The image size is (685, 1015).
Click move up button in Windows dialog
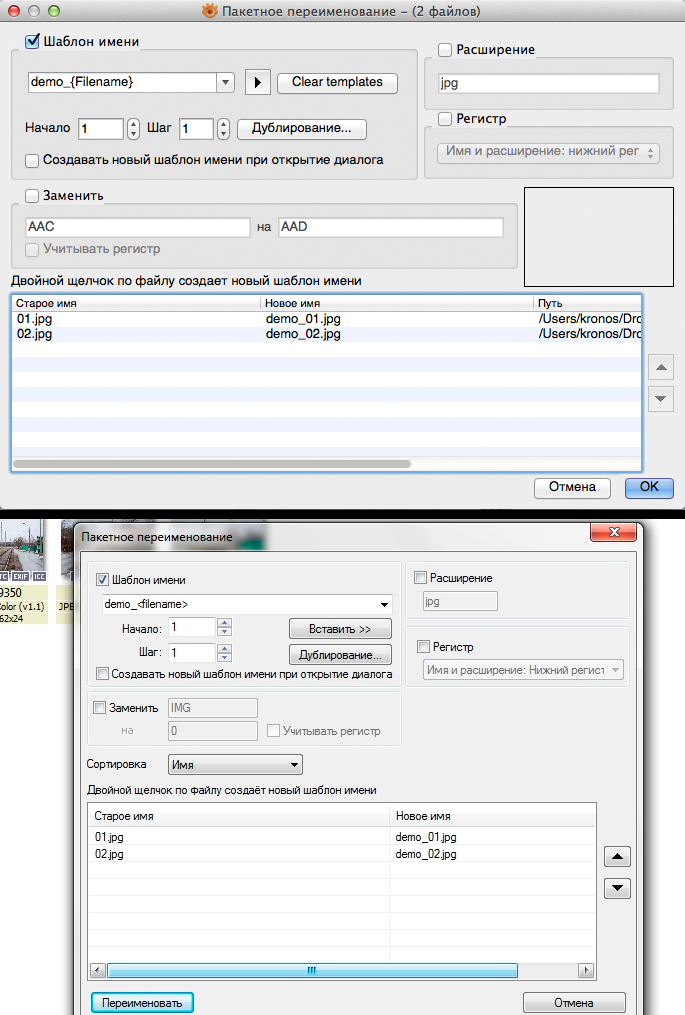point(617,857)
